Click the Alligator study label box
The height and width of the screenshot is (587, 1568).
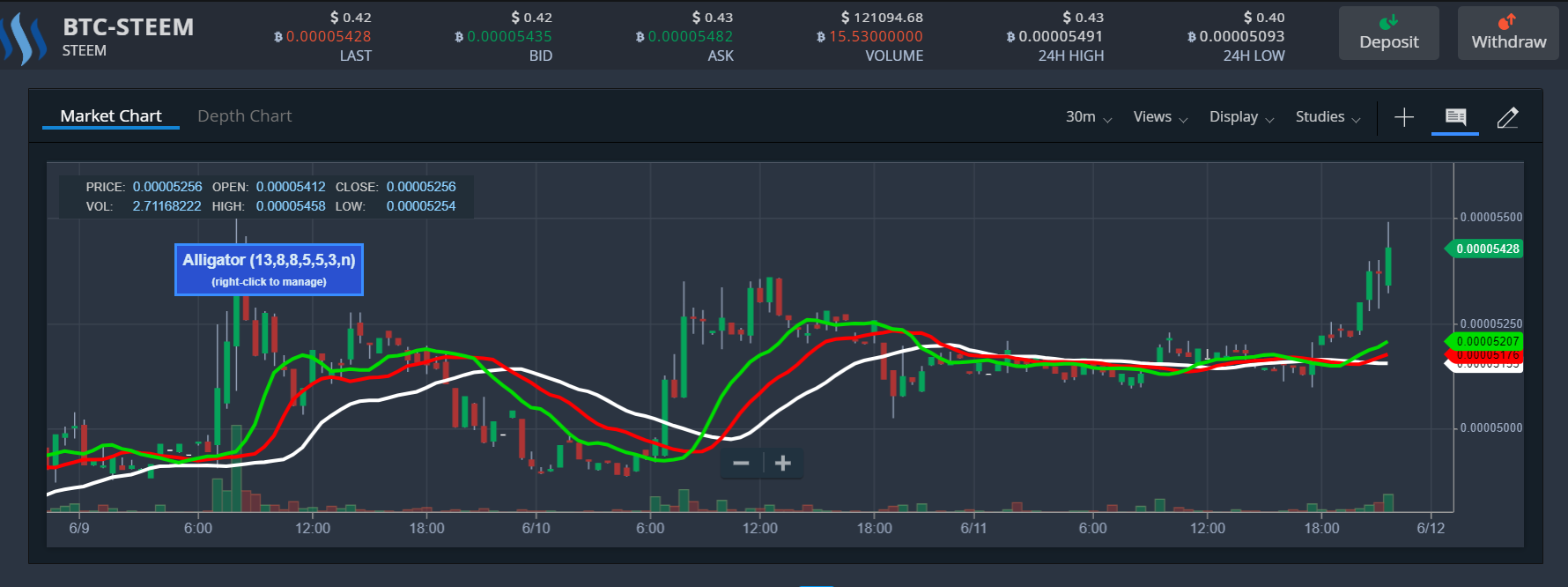tap(269, 270)
